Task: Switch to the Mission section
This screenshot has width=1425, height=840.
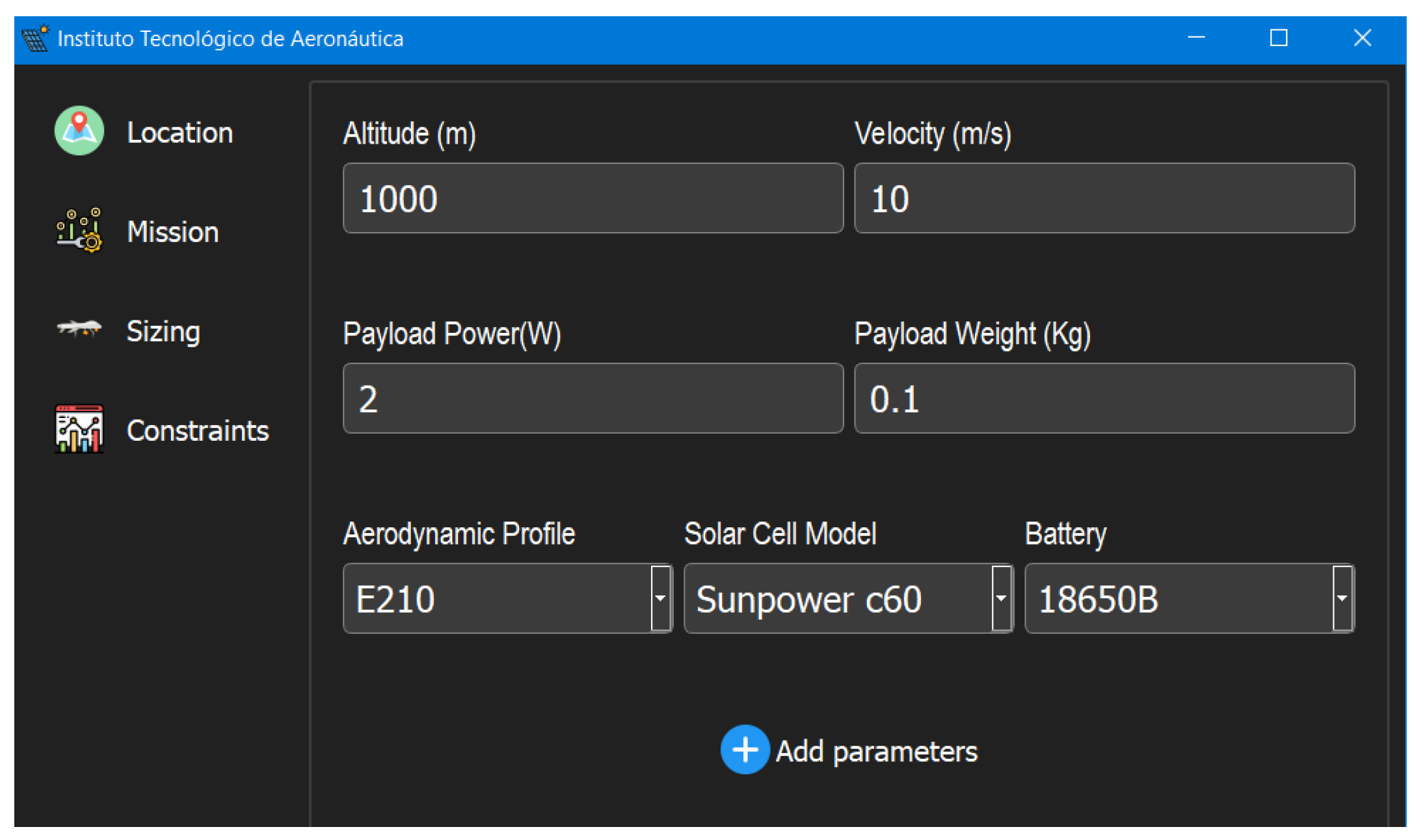Action: click(x=172, y=231)
